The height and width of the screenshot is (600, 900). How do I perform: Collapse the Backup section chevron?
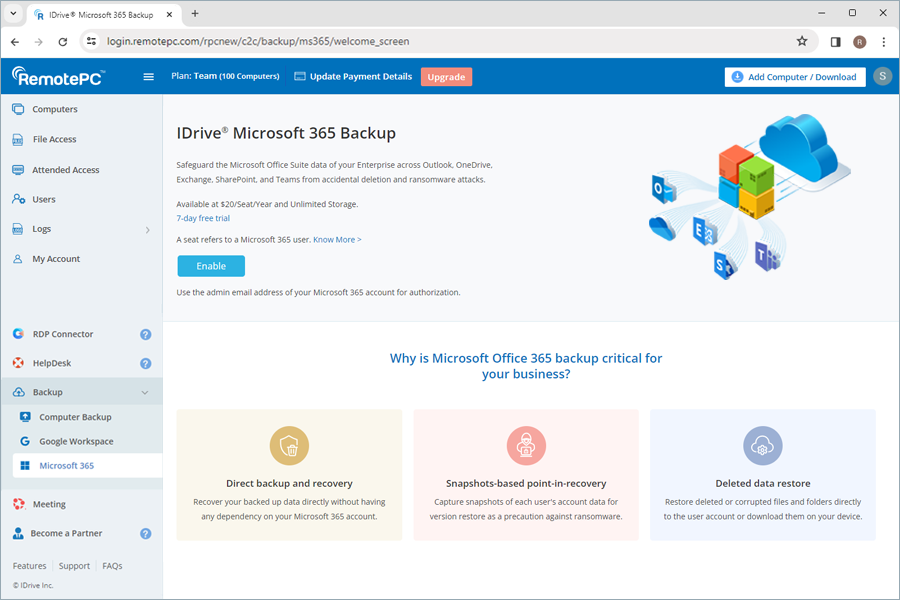(x=145, y=393)
